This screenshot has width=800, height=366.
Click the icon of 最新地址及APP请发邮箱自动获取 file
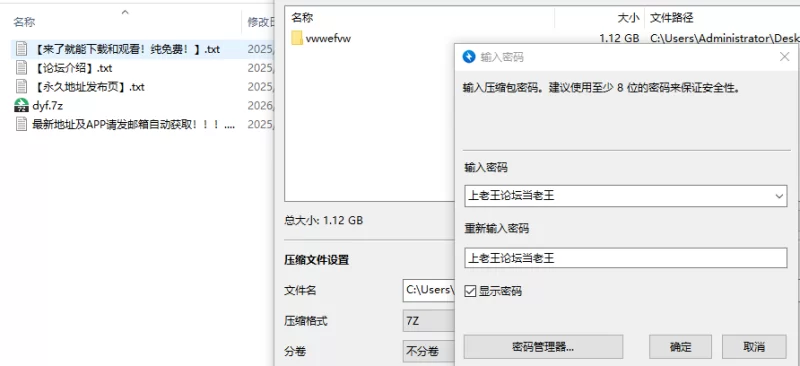[x=21, y=124]
